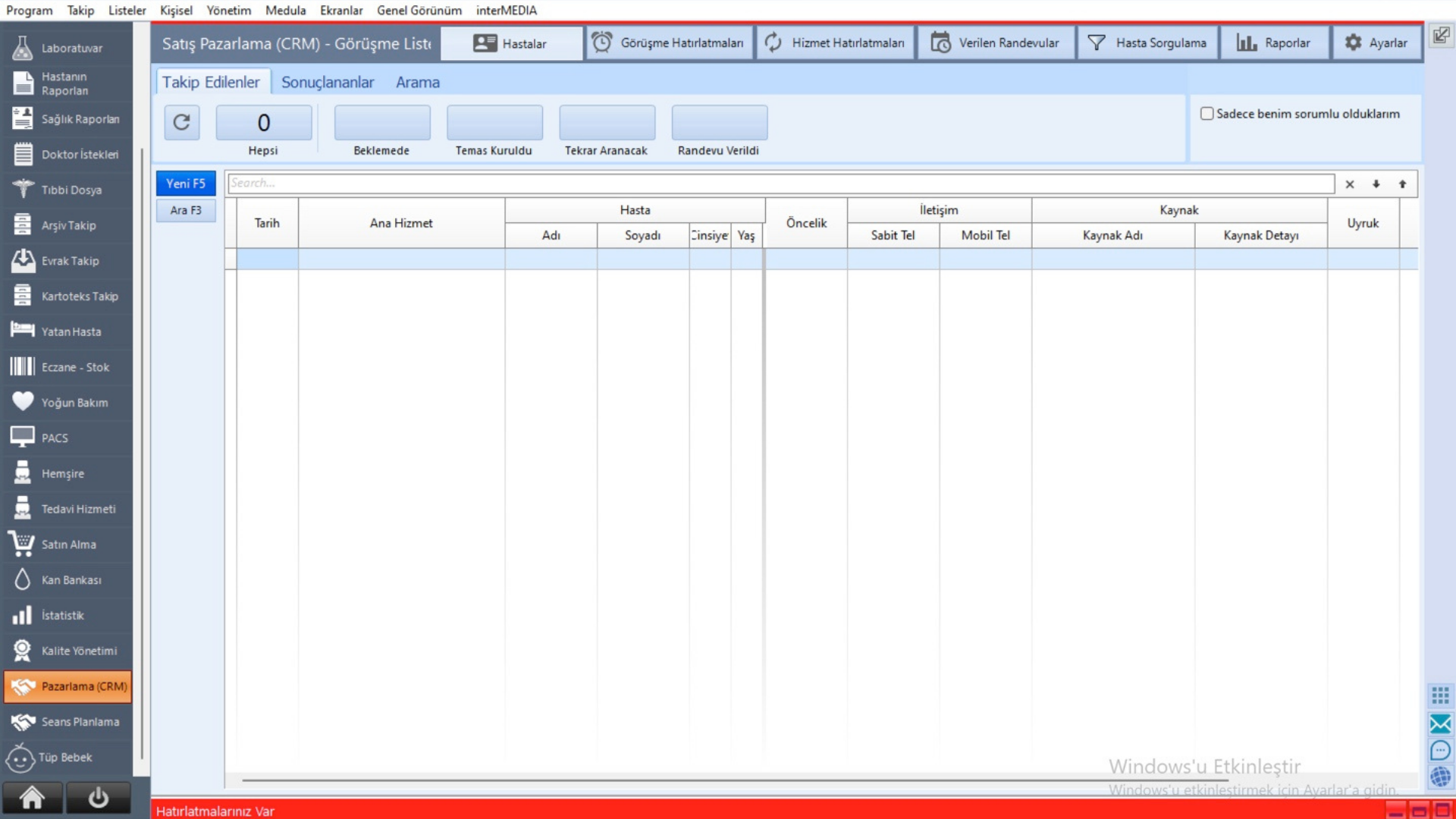
Task: Open the Raporlar section
Action: click(1276, 43)
